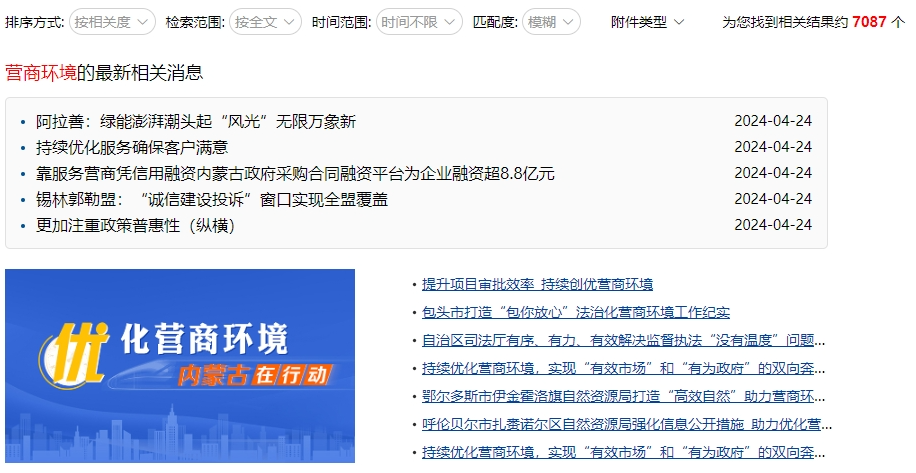916x473 pixels.
Task: Click the red 营商环境 keyword in heading
Action: (41, 72)
